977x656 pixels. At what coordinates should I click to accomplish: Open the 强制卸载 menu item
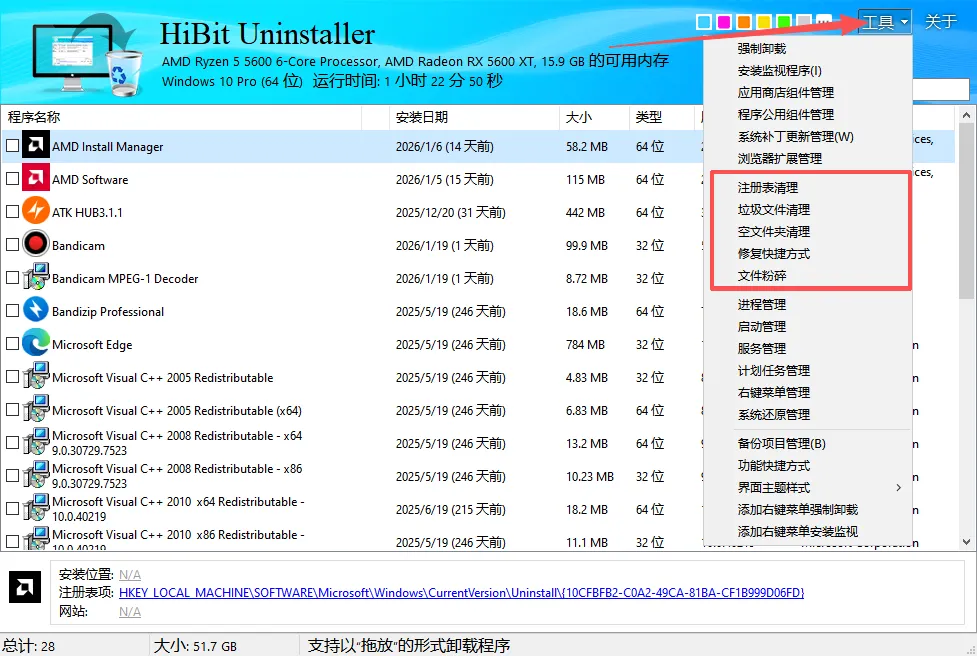pyautogui.click(x=761, y=49)
